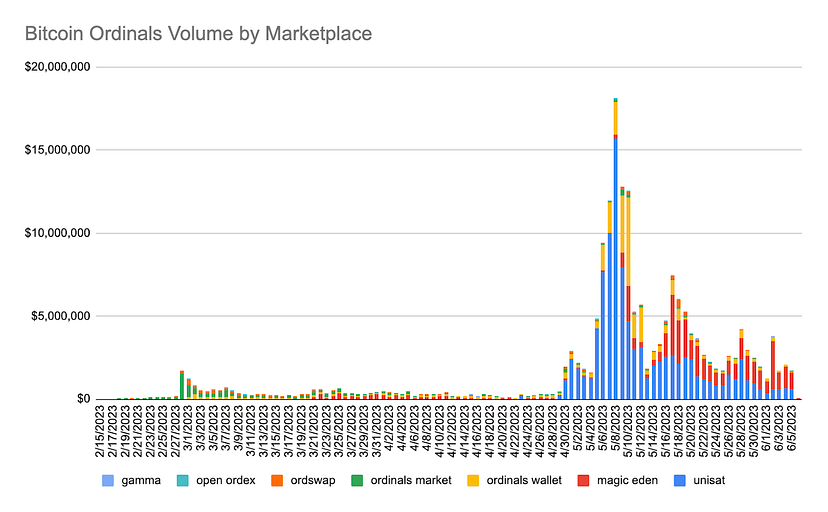The image size is (828, 512).
Task: Select the 'open ordex' legend label
Action: tap(225, 481)
